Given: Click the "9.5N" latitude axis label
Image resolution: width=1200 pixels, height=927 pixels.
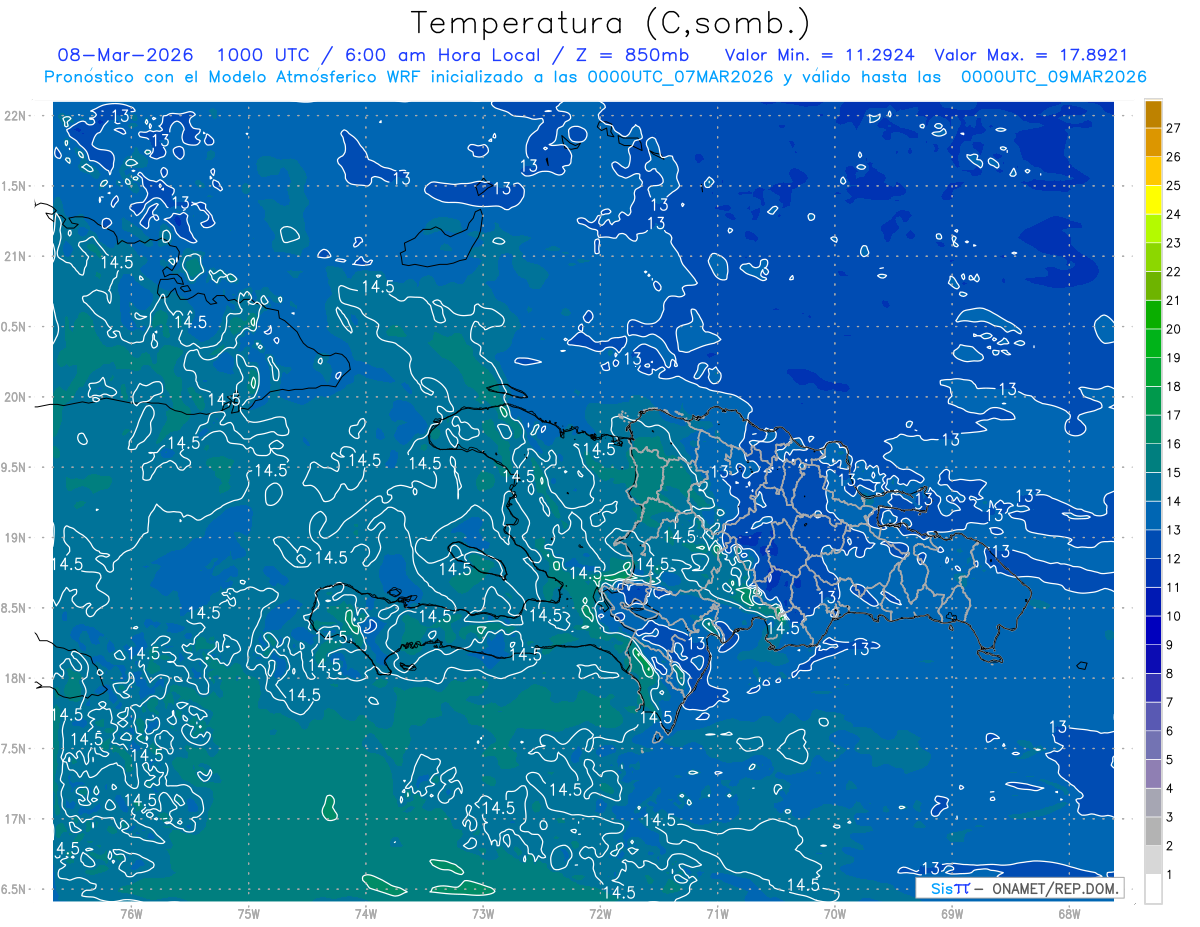Looking at the screenshot, I should coord(15,467).
